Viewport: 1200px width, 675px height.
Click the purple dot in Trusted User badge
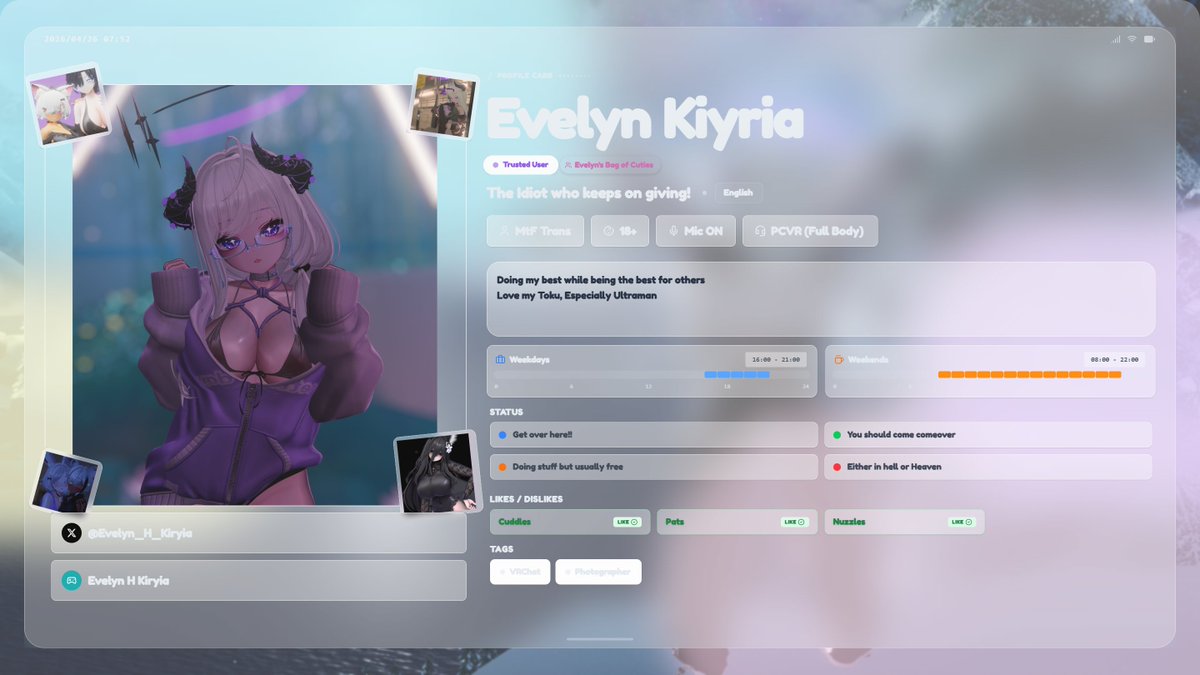click(495, 165)
